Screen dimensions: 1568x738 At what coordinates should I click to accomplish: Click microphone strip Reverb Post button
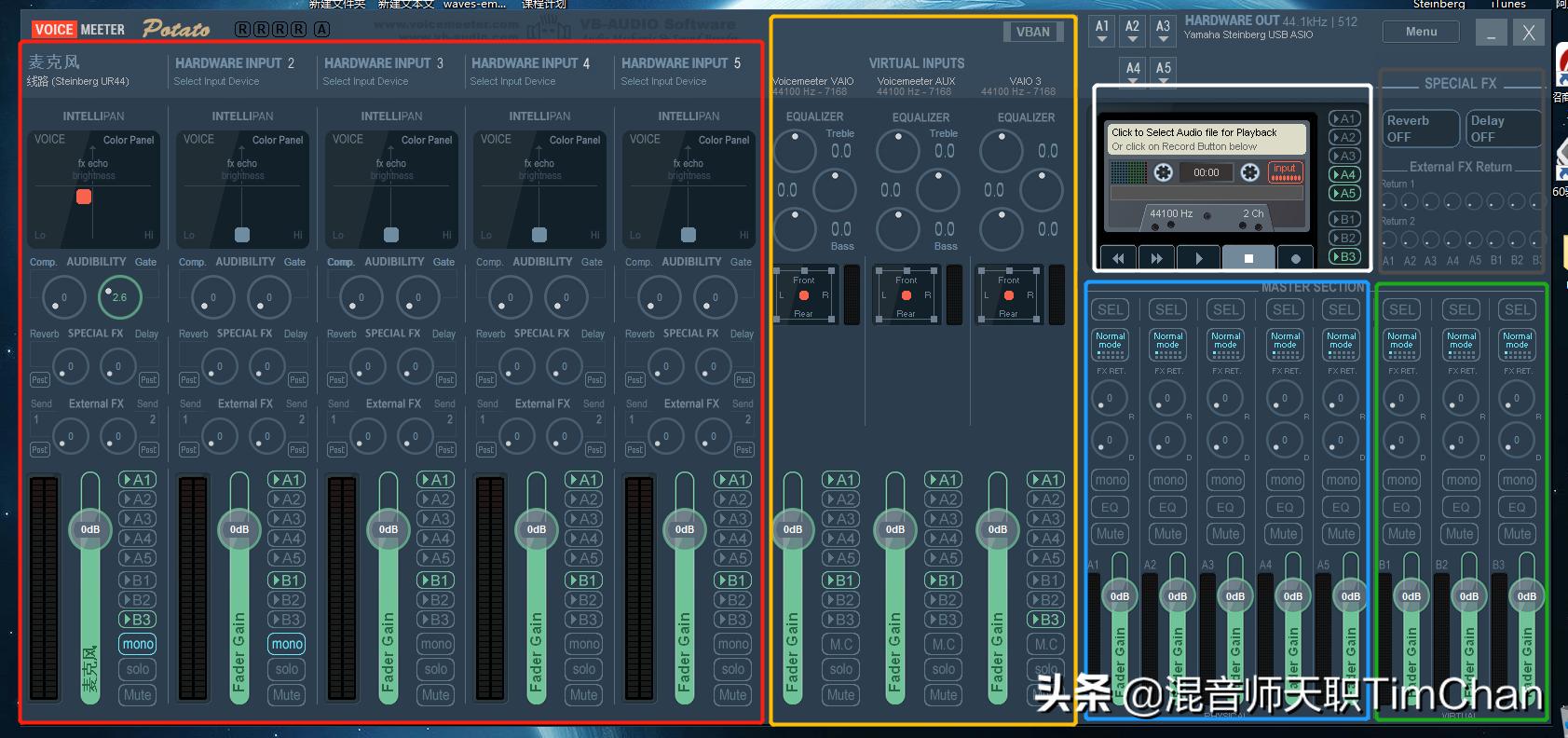click(x=40, y=380)
